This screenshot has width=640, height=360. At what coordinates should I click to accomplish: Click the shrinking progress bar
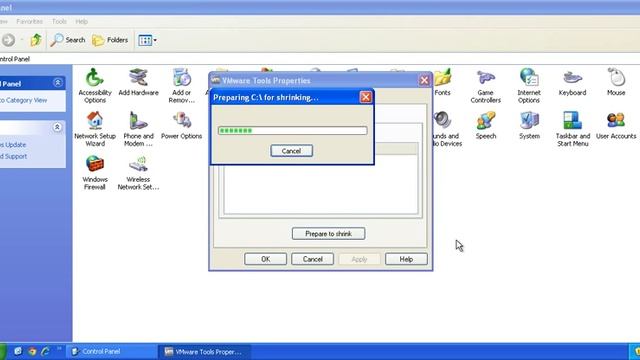point(293,131)
